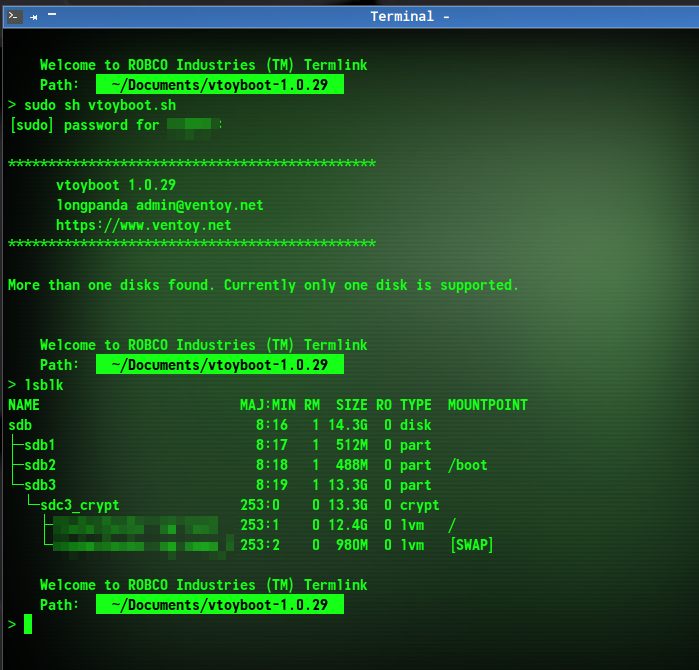Click the dash button beside the pin icon

pos(52,14)
